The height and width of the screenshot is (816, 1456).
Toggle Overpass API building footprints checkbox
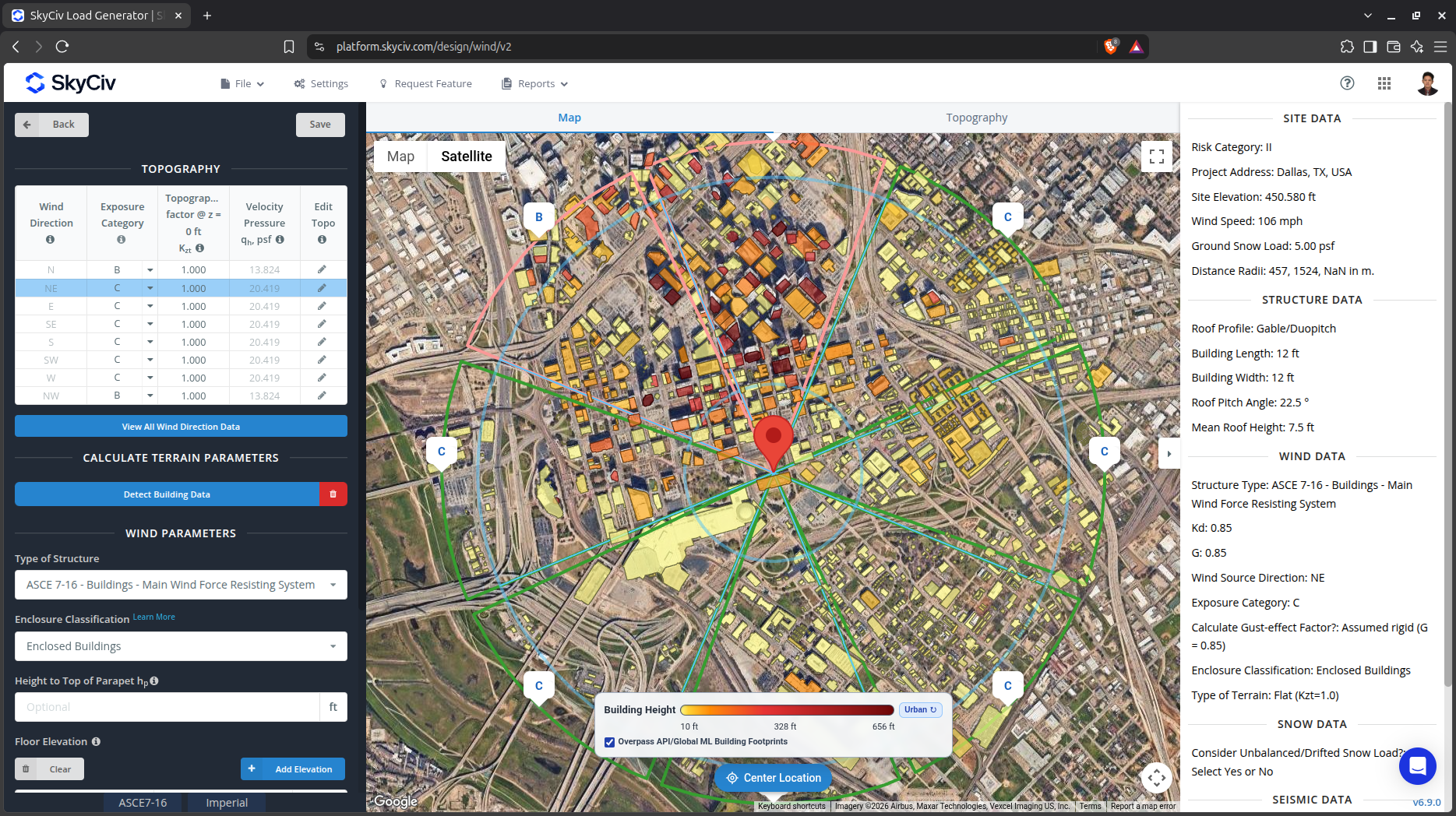(x=610, y=742)
